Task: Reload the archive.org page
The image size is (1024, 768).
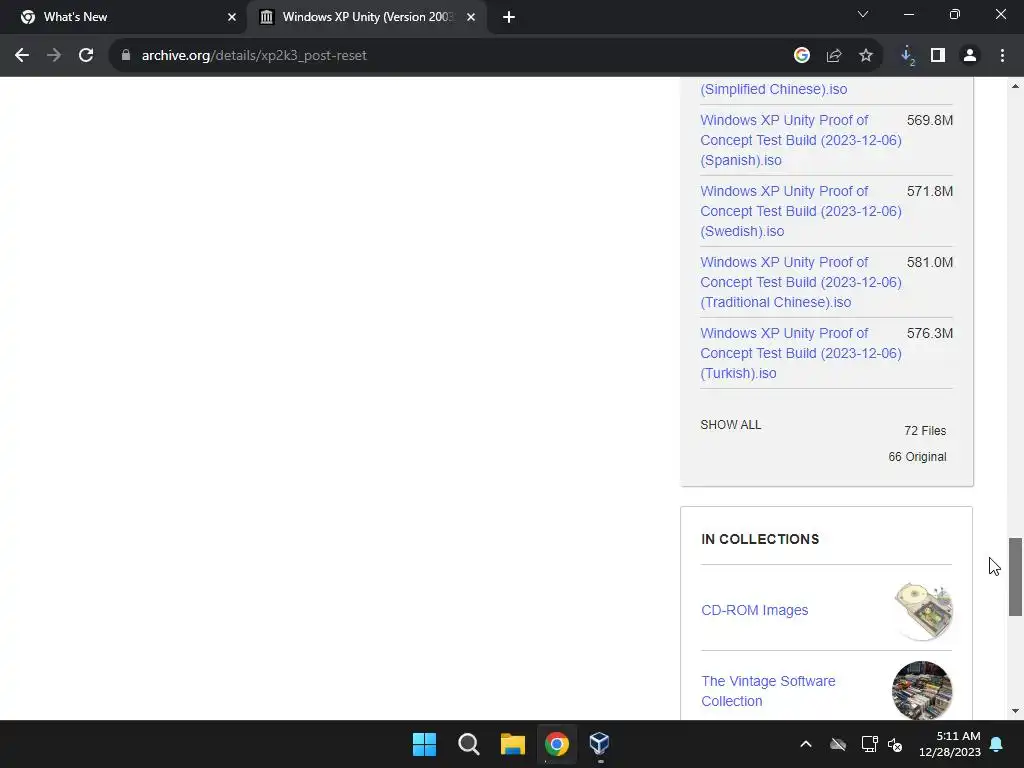Action: [x=86, y=56]
